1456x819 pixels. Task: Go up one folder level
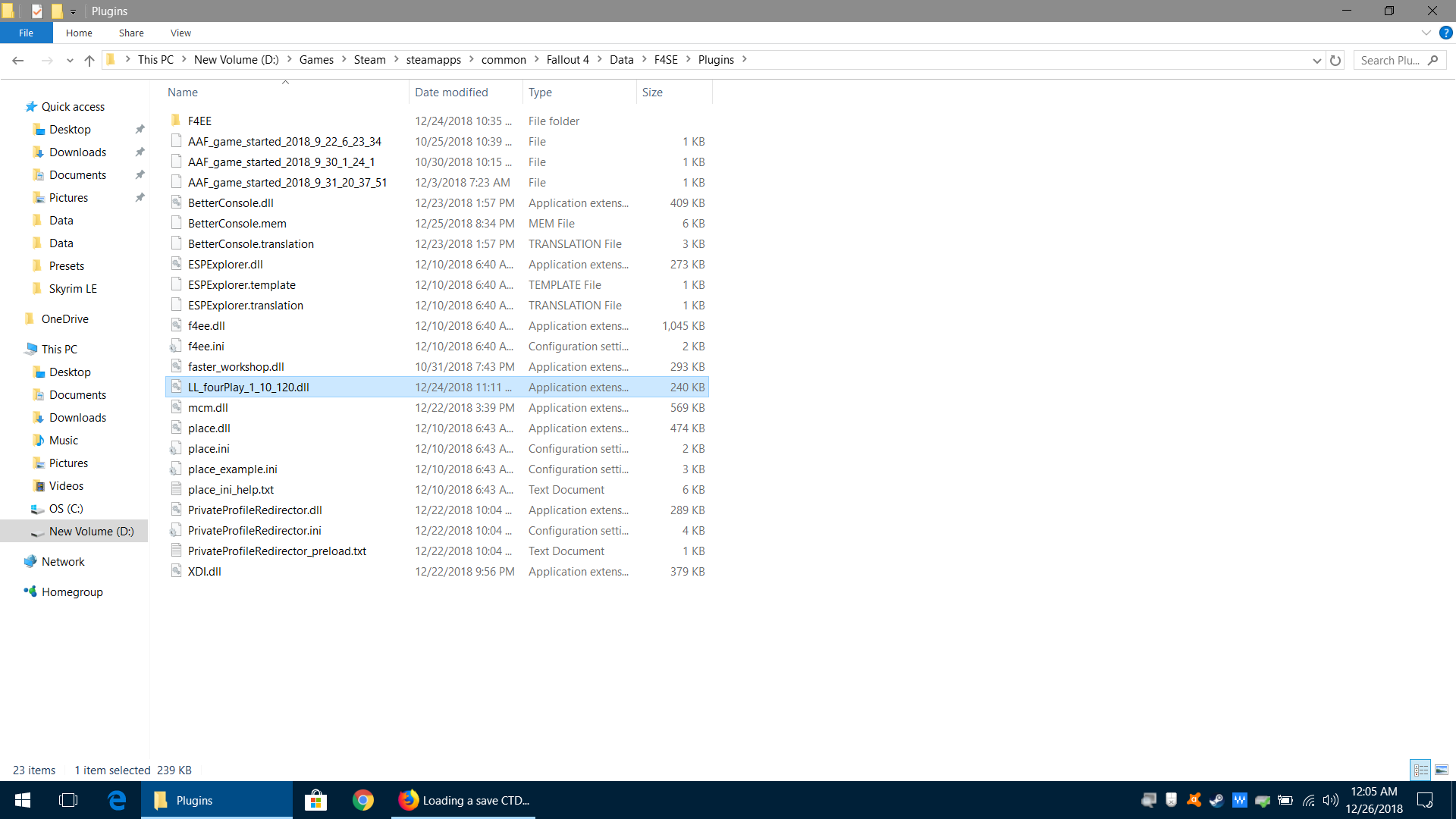coord(89,60)
